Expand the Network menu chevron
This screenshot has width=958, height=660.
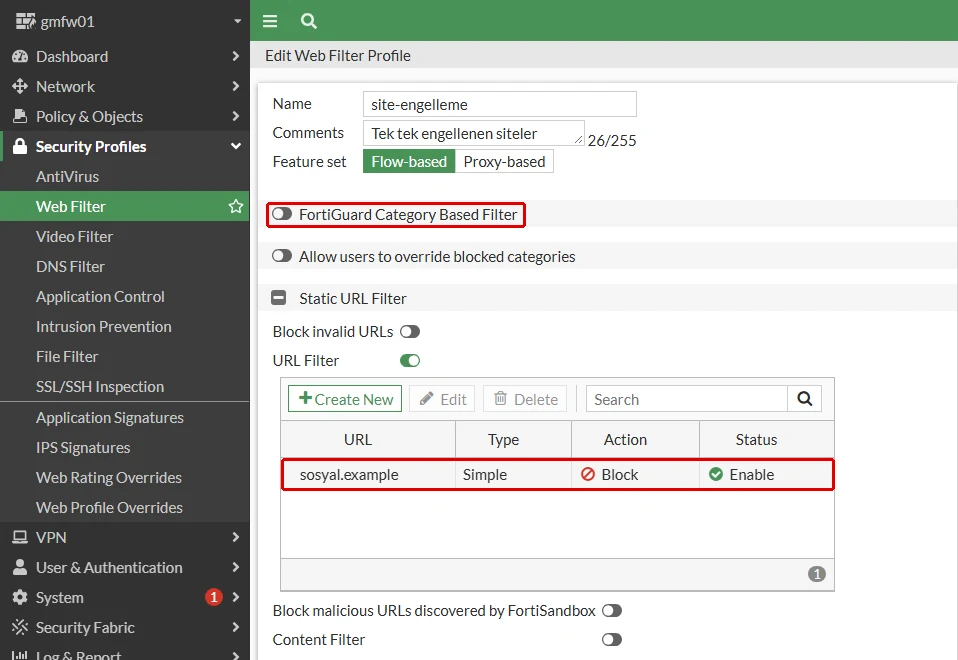coord(236,86)
